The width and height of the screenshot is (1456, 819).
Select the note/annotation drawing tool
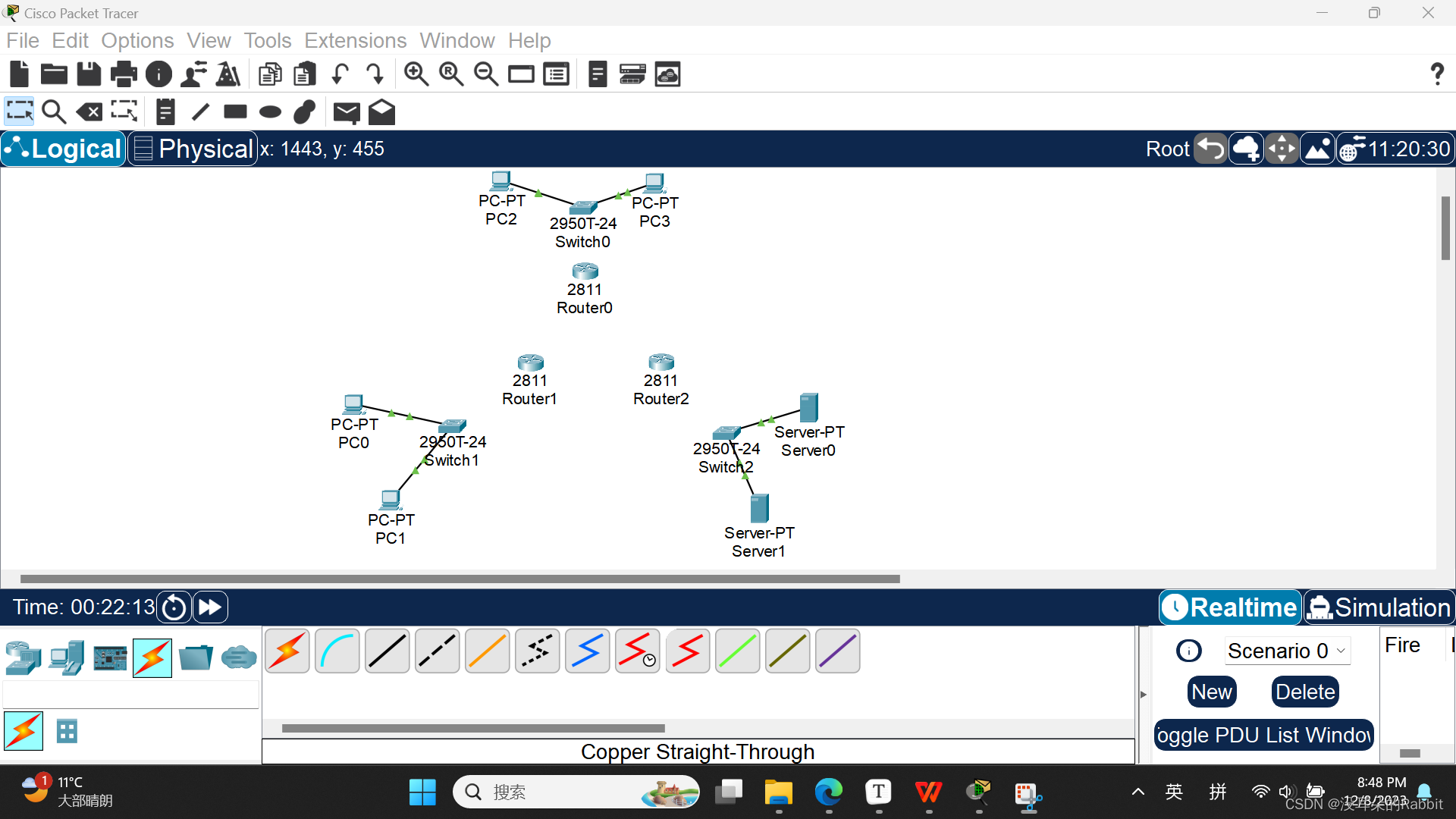(x=164, y=111)
